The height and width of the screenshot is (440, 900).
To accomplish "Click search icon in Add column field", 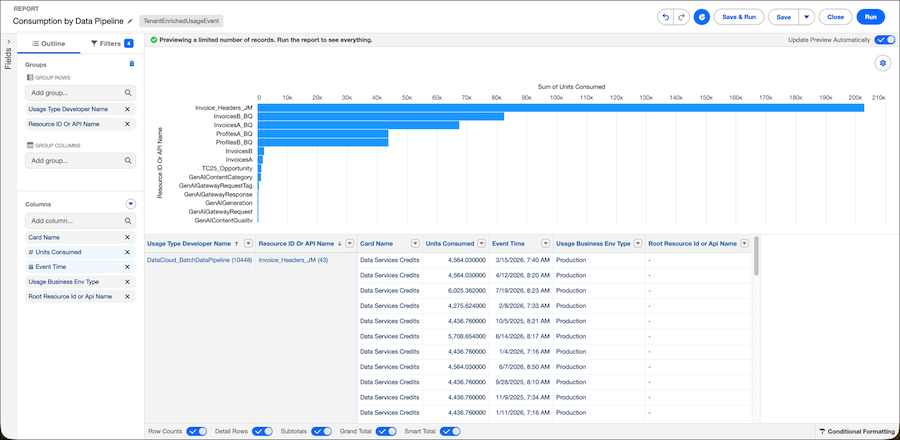I will click(128, 221).
